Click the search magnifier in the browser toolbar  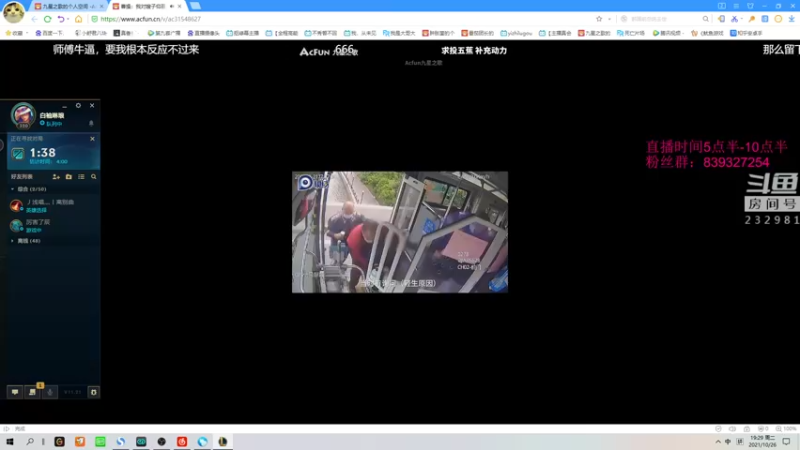[x=706, y=19]
